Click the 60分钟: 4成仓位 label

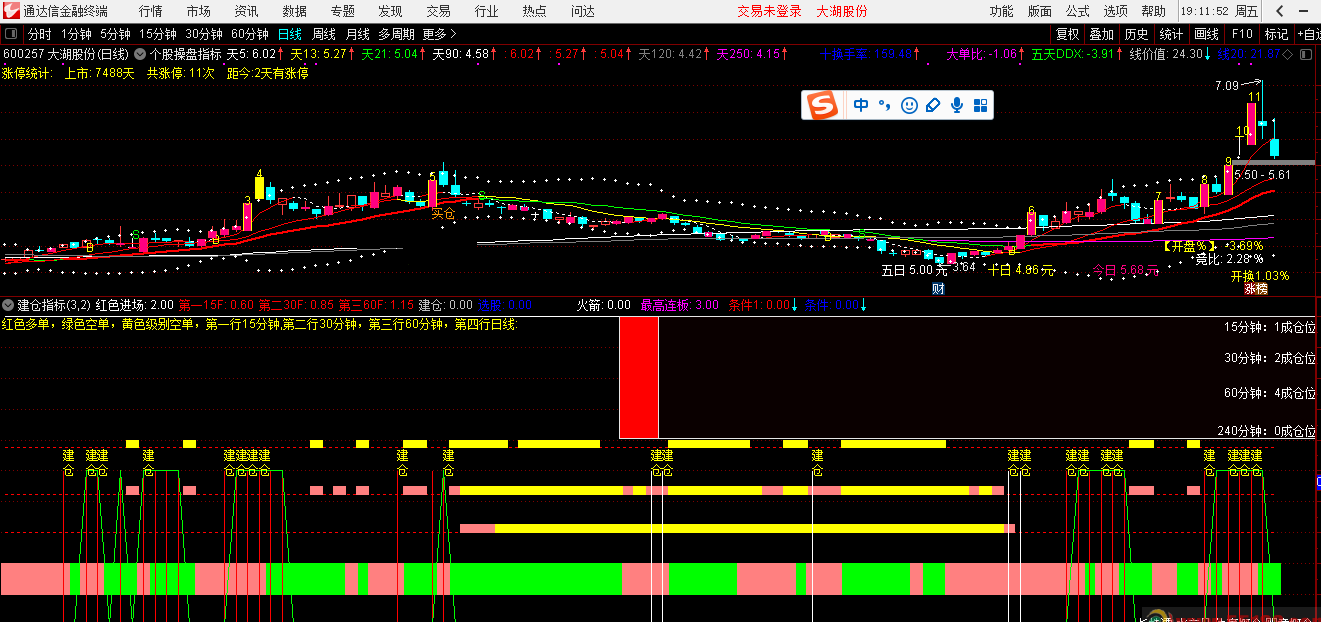(x=1270, y=393)
